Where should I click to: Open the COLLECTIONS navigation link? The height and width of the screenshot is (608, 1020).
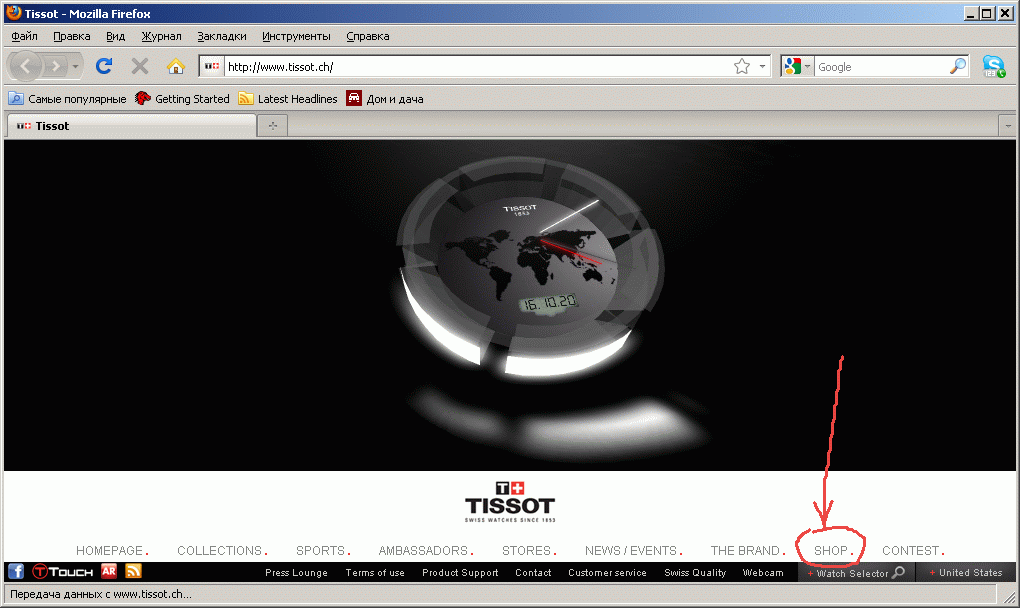coord(220,551)
